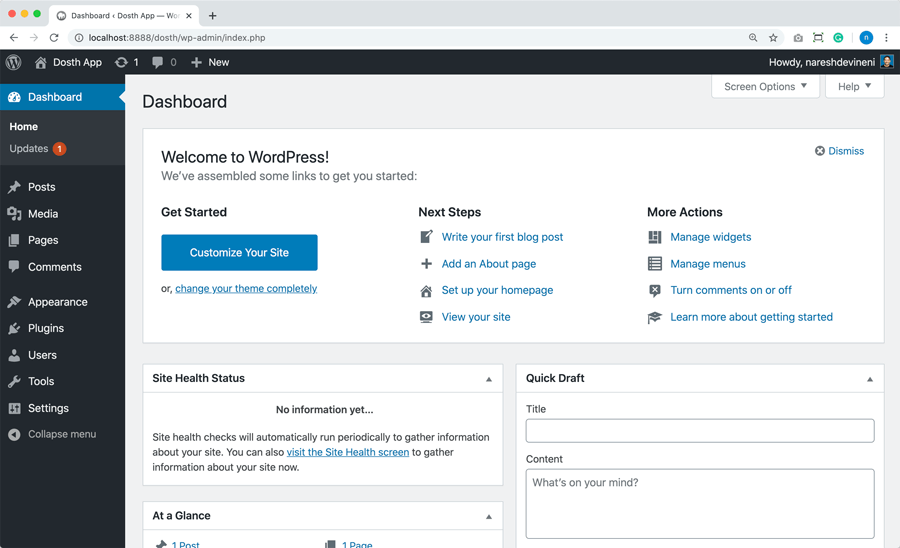Open a new browser tab
The width and height of the screenshot is (900, 548).
(x=212, y=15)
